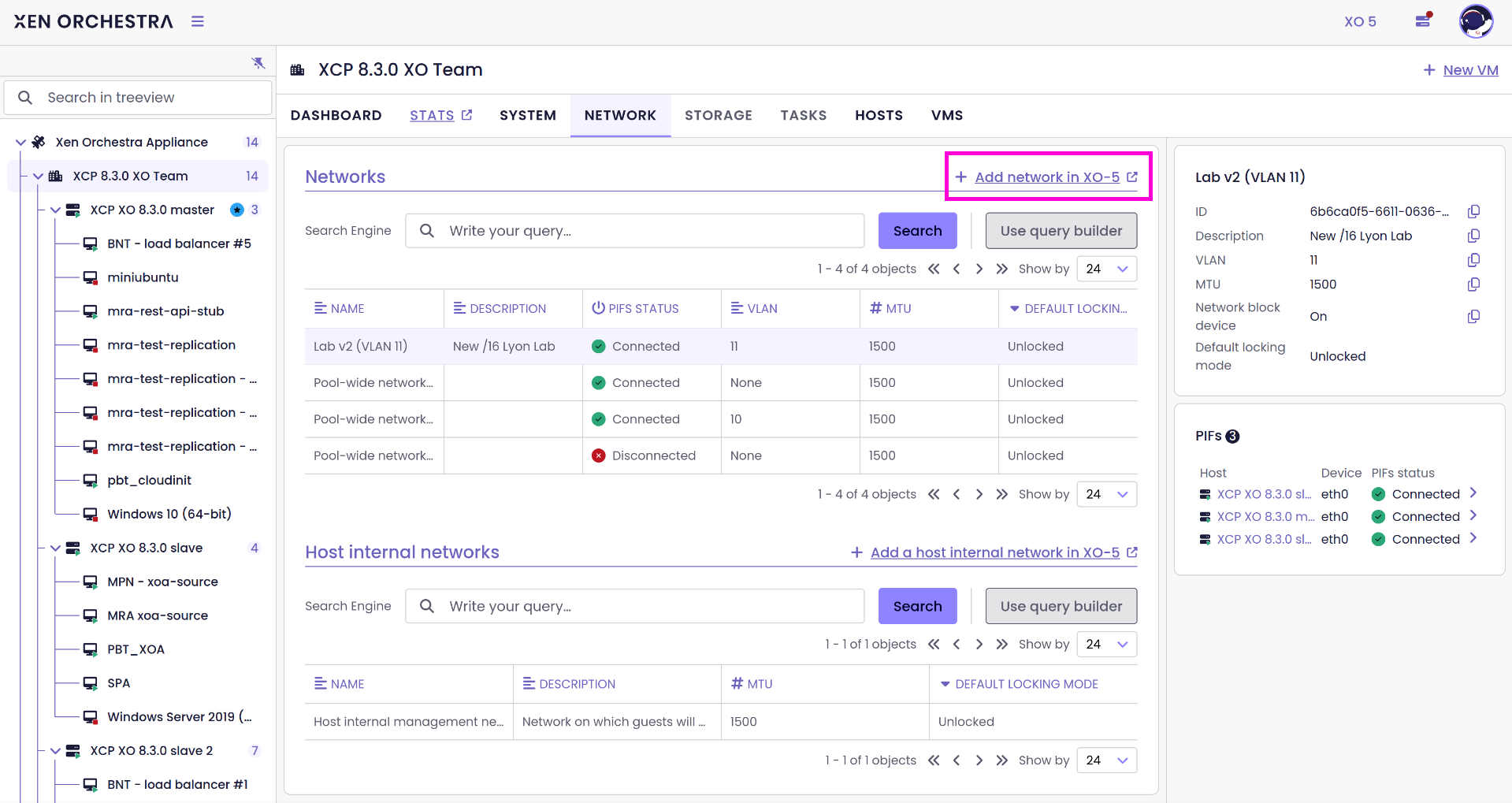Open the HOSTS tab
Viewport: 1512px width, 803px height.
pos(879,115)
